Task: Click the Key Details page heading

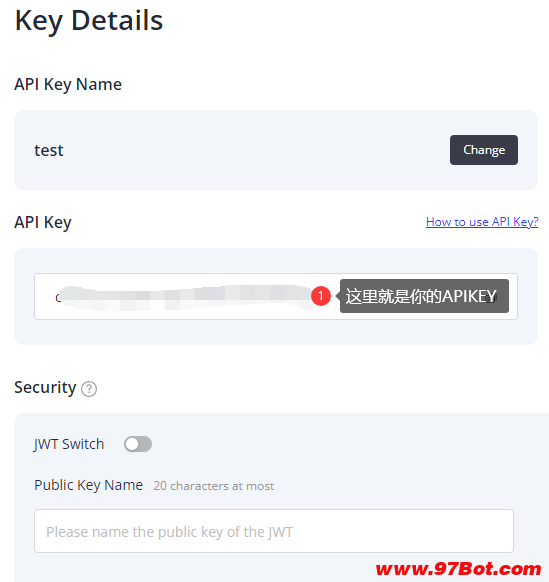Action: [x=89, y=21]
